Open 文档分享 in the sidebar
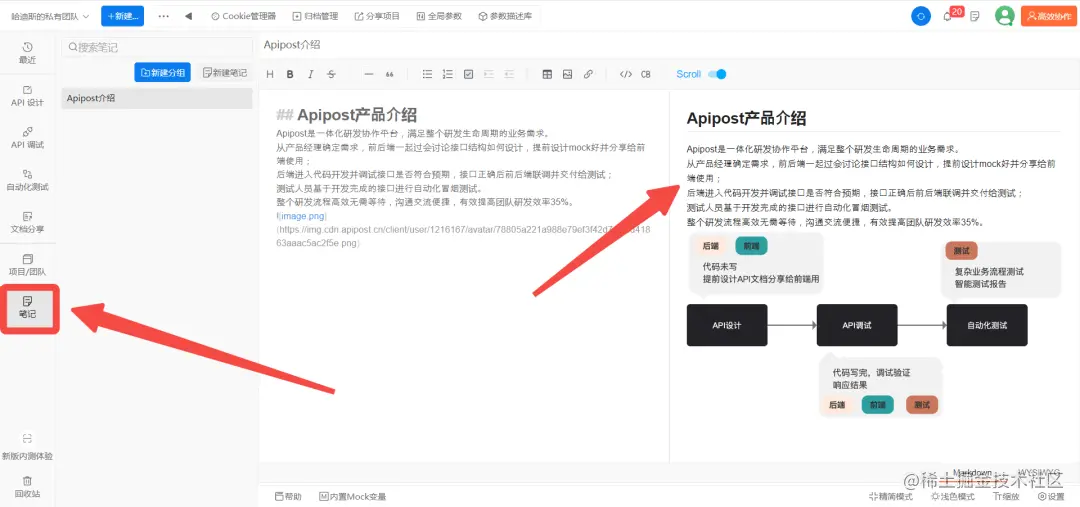Viewport: 1080px width, 507px height. pyautogui.click(x=28, y=222)
